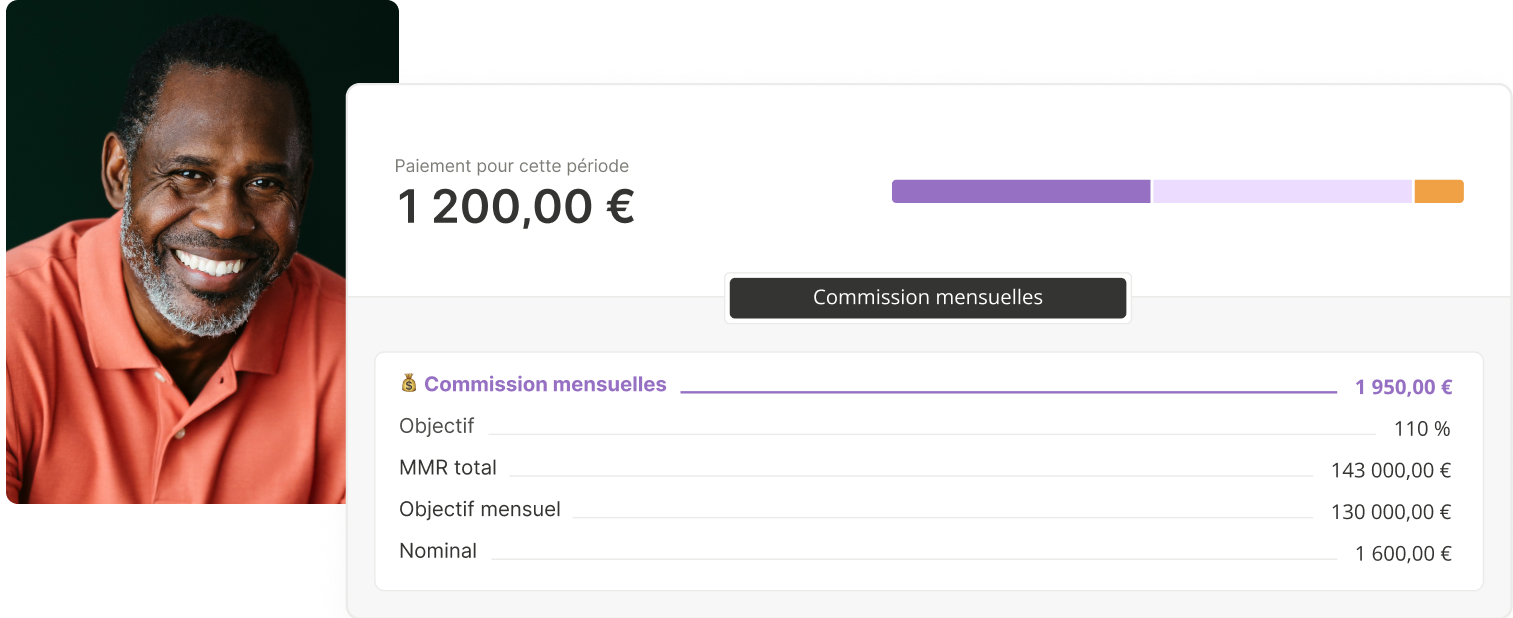Expand the commission summary card

coord(927,470)
